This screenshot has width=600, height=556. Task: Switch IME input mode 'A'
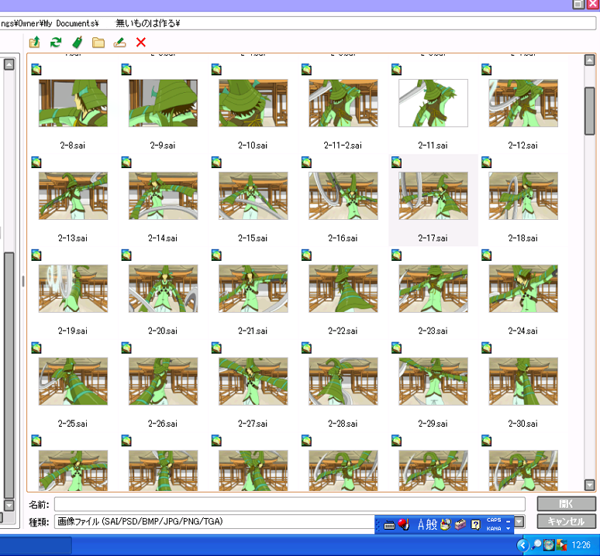pos(421,524)
